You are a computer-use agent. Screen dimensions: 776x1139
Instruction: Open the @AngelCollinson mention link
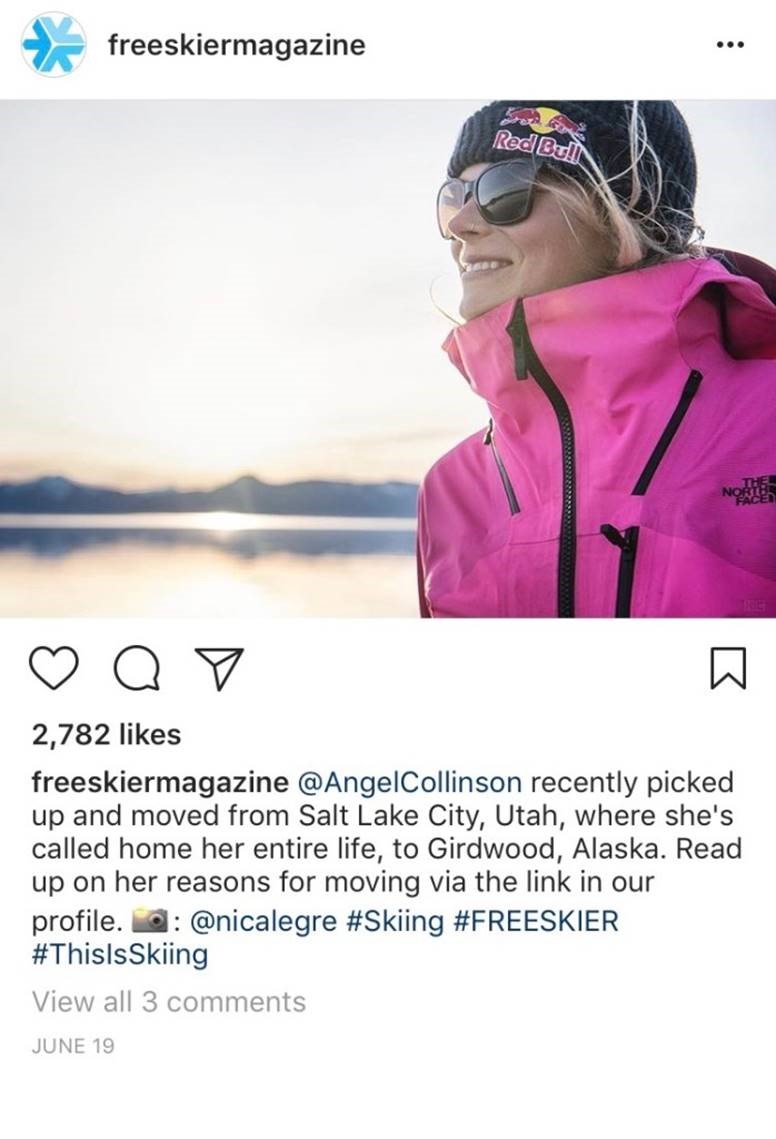coord(409,782)
